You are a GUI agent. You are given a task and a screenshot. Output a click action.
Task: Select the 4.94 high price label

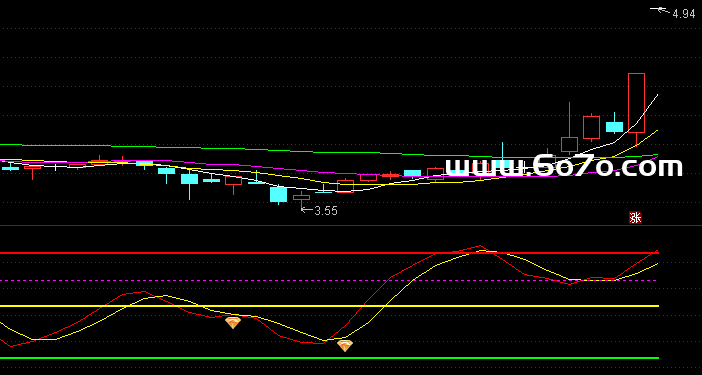684,14
